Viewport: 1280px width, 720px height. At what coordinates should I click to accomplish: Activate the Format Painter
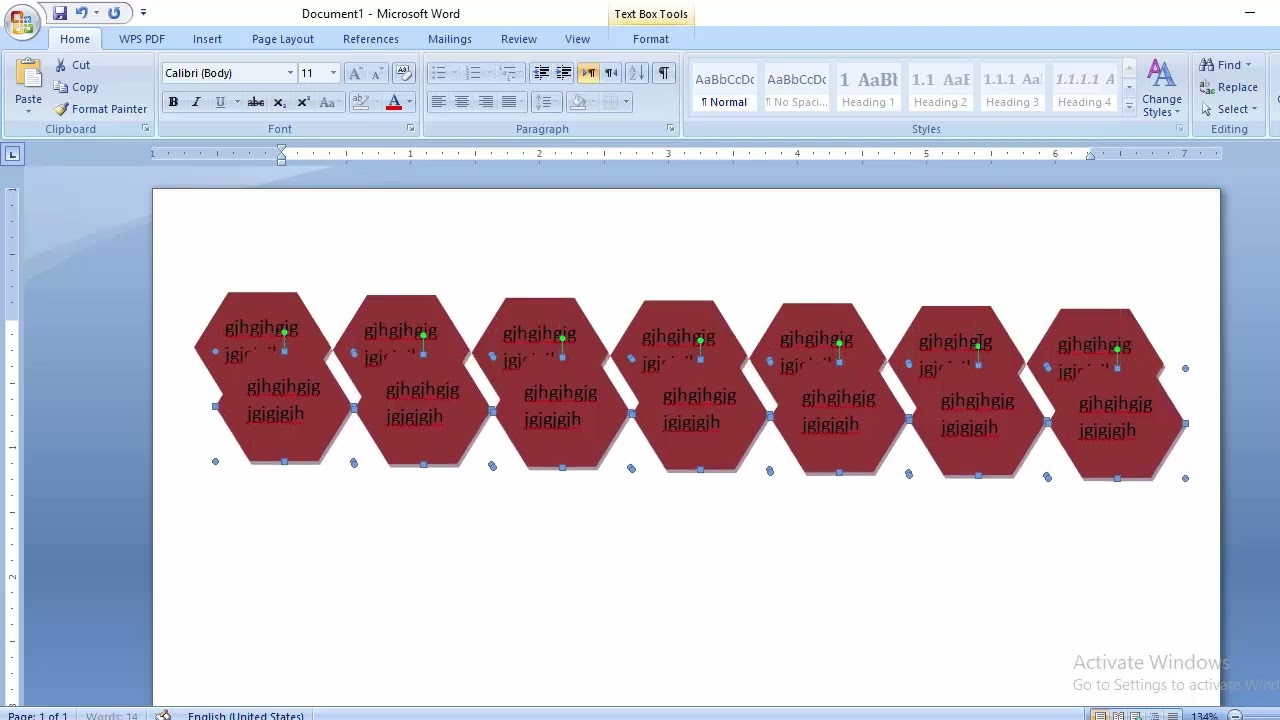click(101, 109)
